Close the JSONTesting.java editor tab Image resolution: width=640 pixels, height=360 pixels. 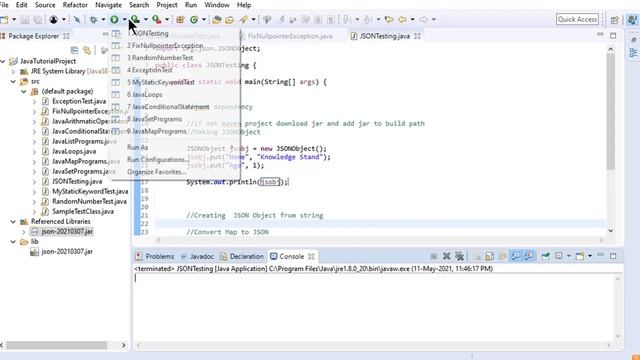pyautogui.click(x=417, y=36)
